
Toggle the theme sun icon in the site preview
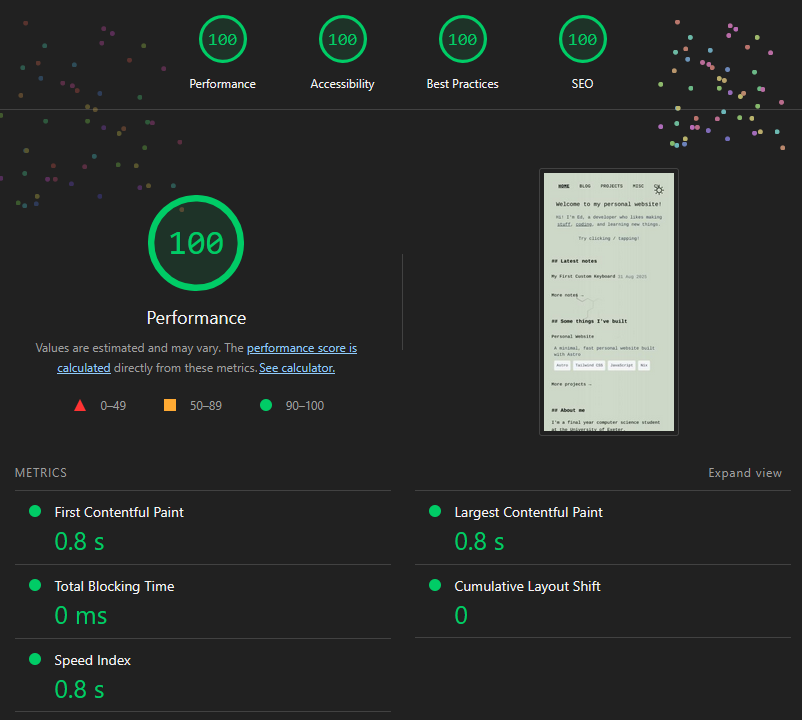pyautogui.click(x=658, y=190)
